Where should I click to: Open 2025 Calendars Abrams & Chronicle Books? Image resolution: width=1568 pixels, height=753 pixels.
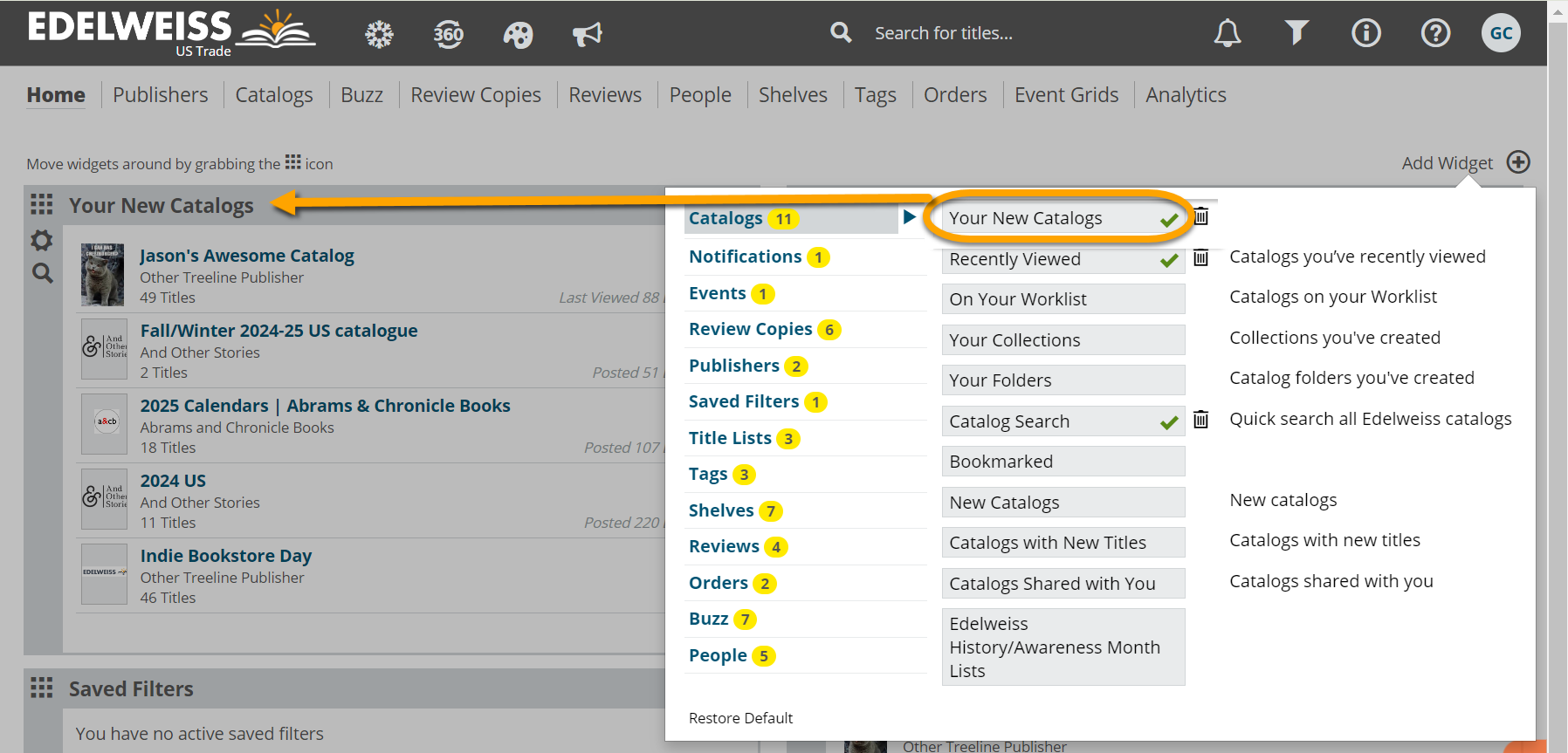point(325,406)
